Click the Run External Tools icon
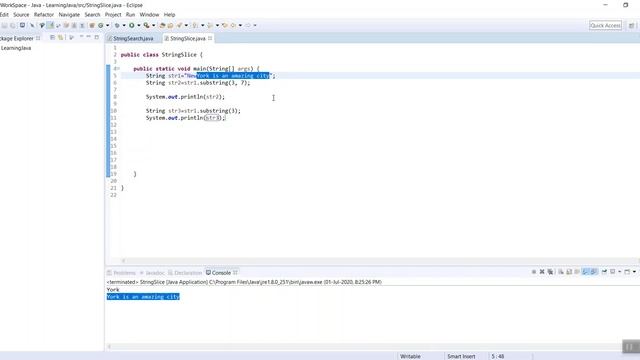The image size is (640, 360). (x=146, y=25)
